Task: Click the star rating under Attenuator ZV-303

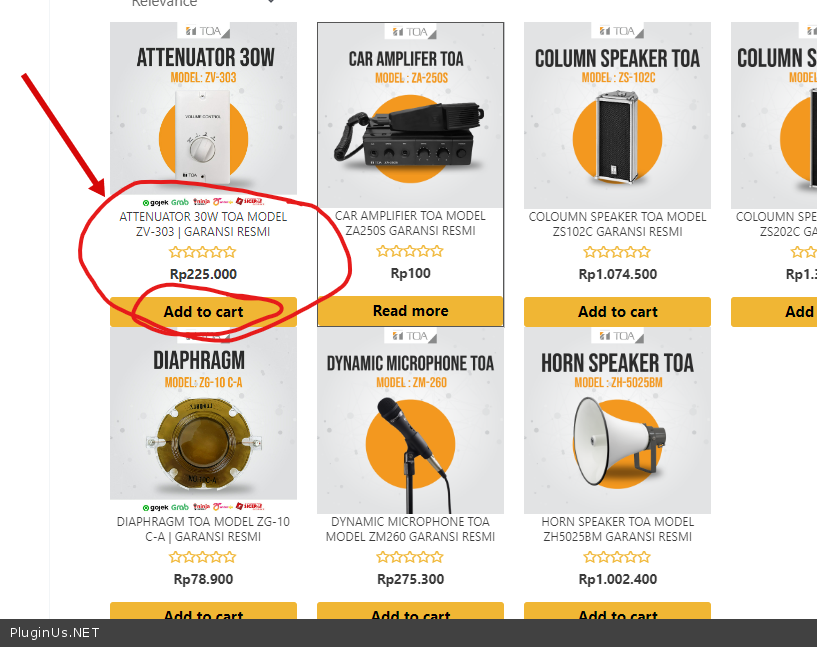Action: [203, 253]
